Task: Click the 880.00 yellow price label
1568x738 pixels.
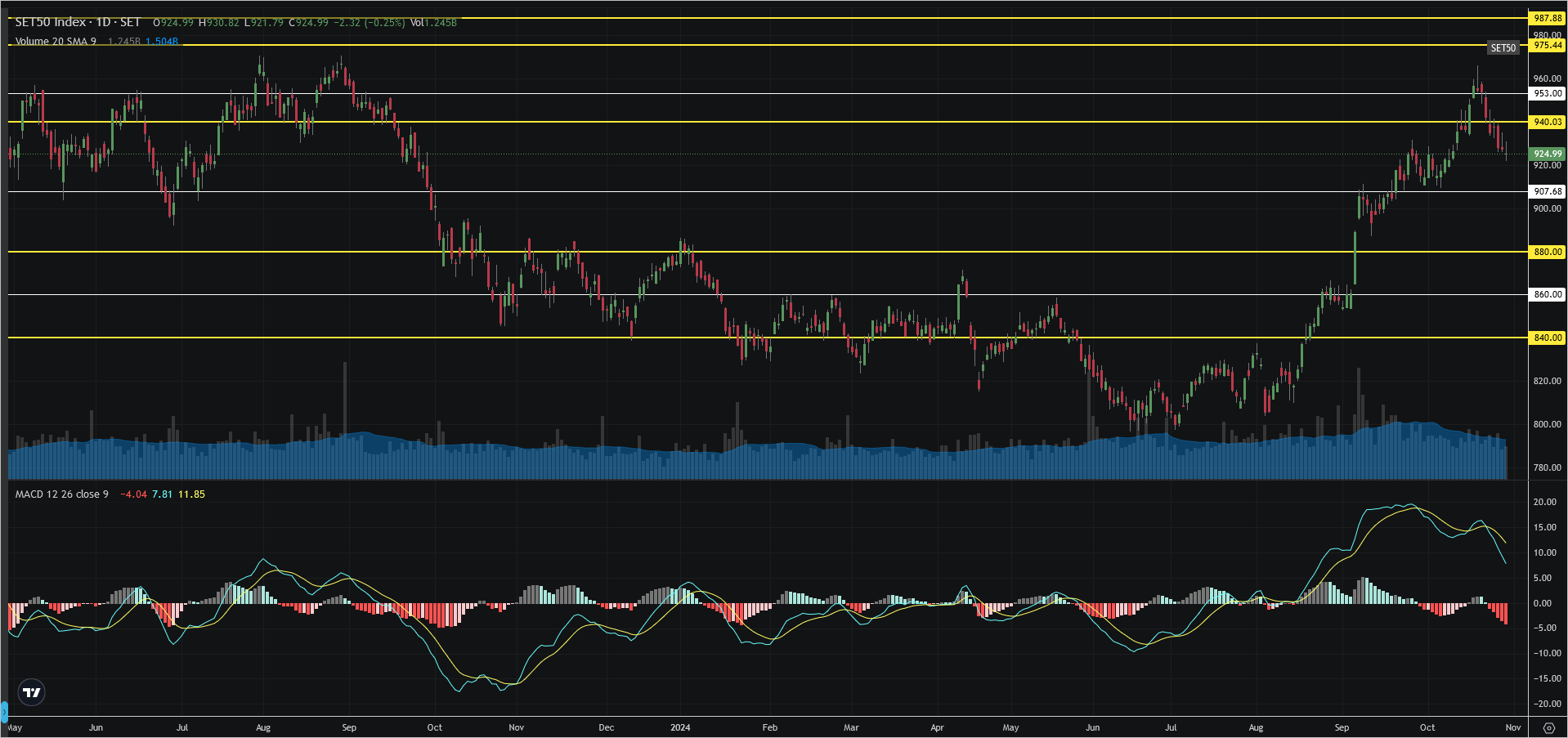Action: tap(1547, 252)
